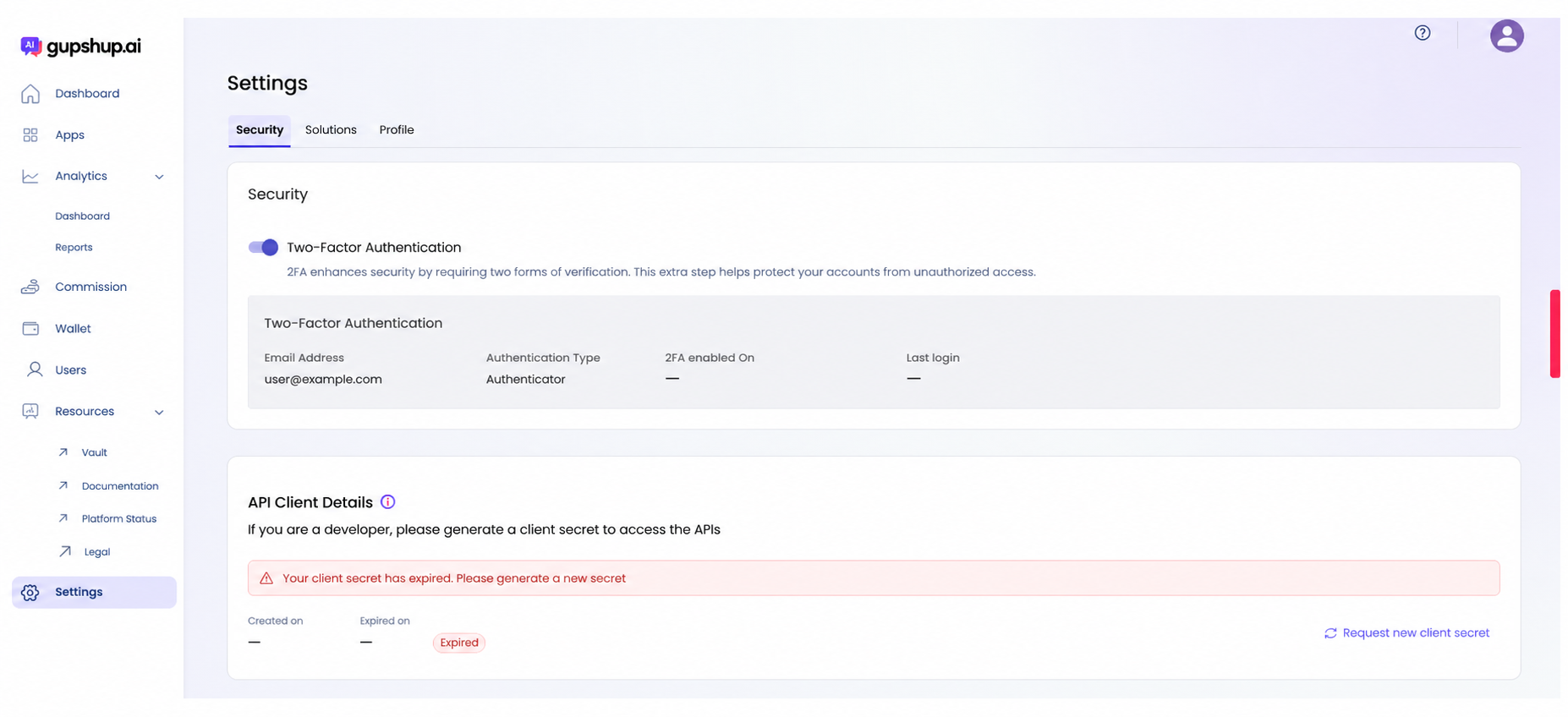Viewport: 1568px width, 717px height.
Task: Click the Wallet icon in sidebar
Action: (30, 328)
